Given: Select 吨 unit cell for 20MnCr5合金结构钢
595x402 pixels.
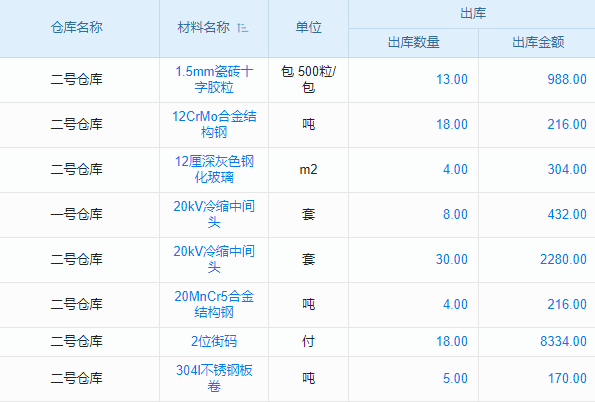Looking at the screenshot, I should click(x=309, y=304).
